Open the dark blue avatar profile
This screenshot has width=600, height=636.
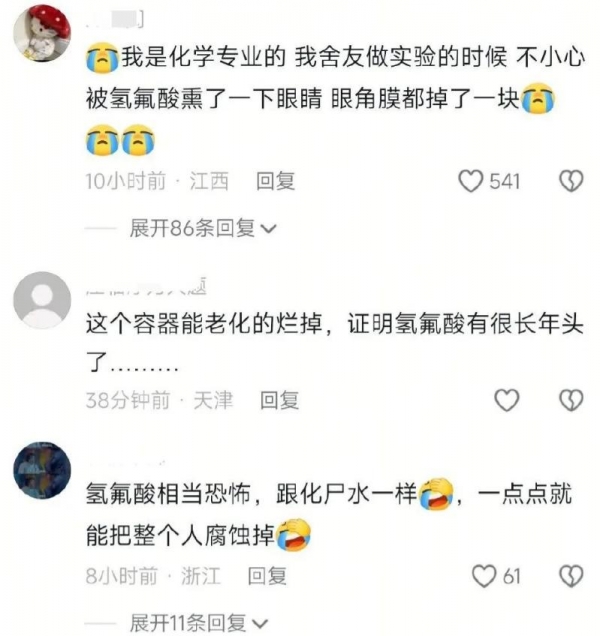coord(42,471)
